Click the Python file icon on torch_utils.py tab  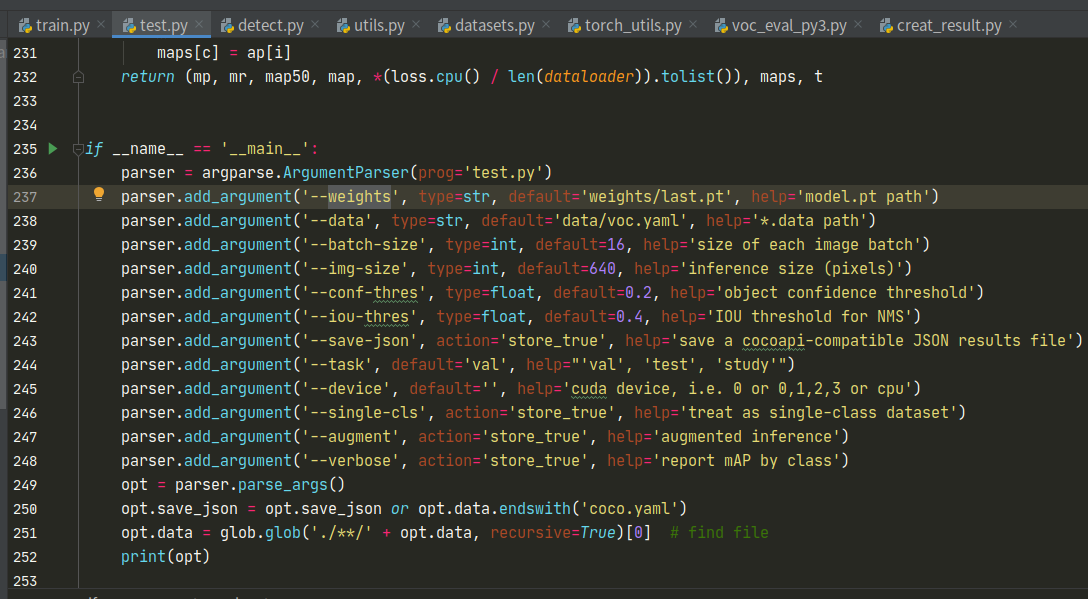574,26
